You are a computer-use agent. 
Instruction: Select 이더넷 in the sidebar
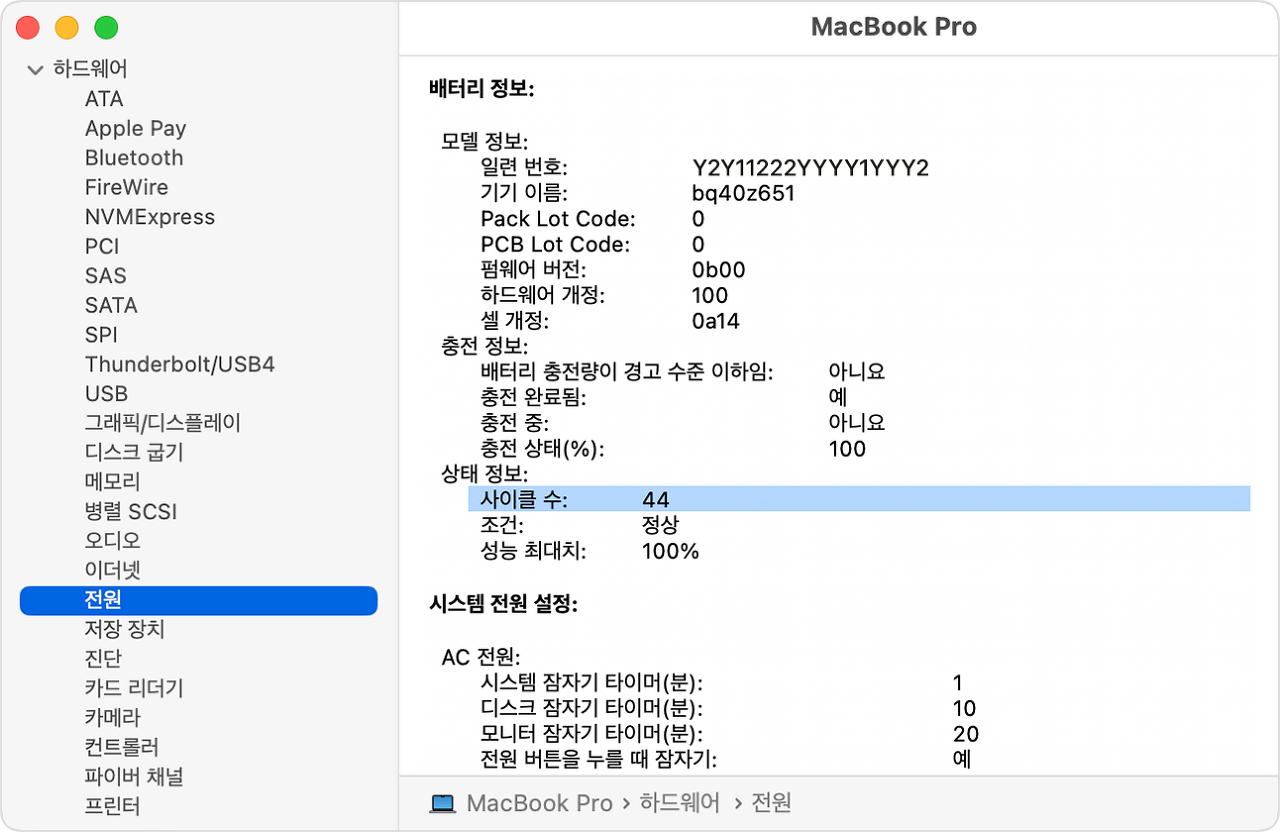[113, 570]
